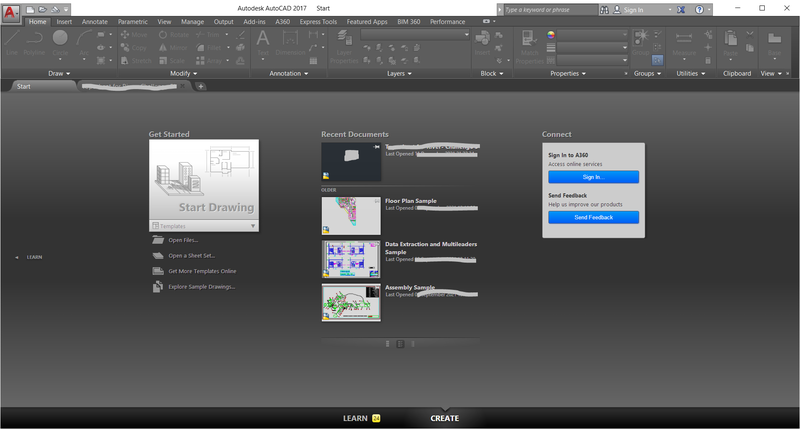Click the Open file icon in Quick Access

(x=43, y=10)
